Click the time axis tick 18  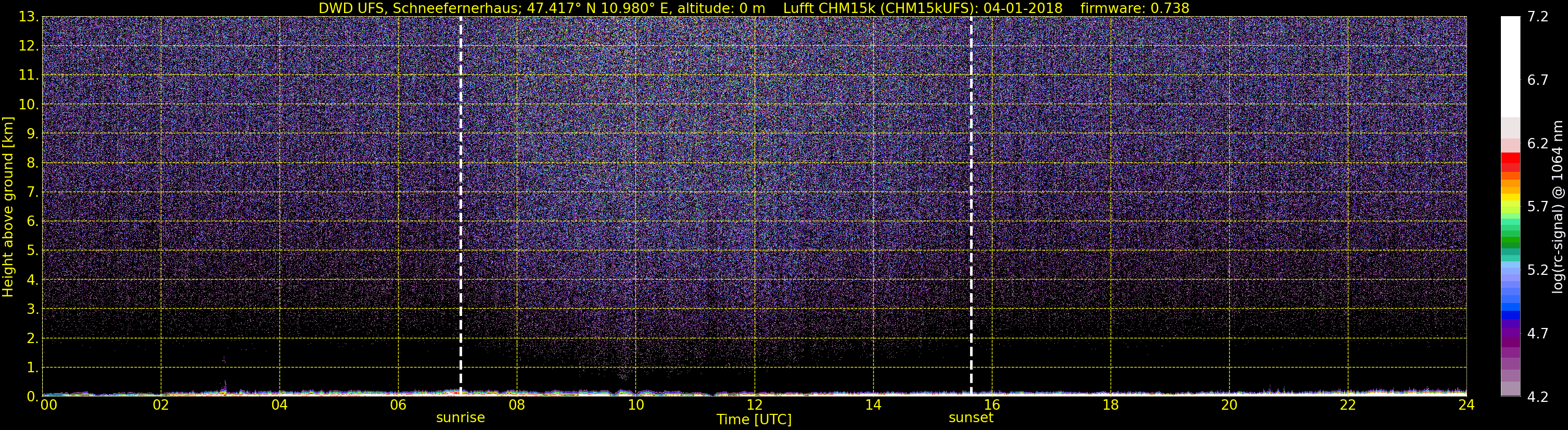(1110, 406)
